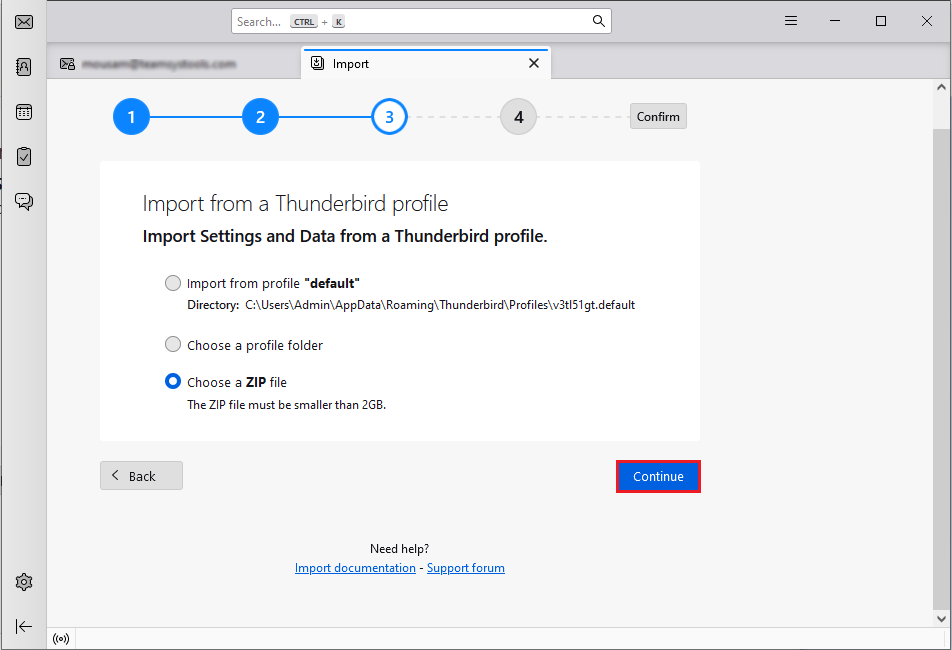Image resolution: width=952 pixels, height=650 pixels.
Task: Click the online status broadcast icon
Action: point(61,638)
